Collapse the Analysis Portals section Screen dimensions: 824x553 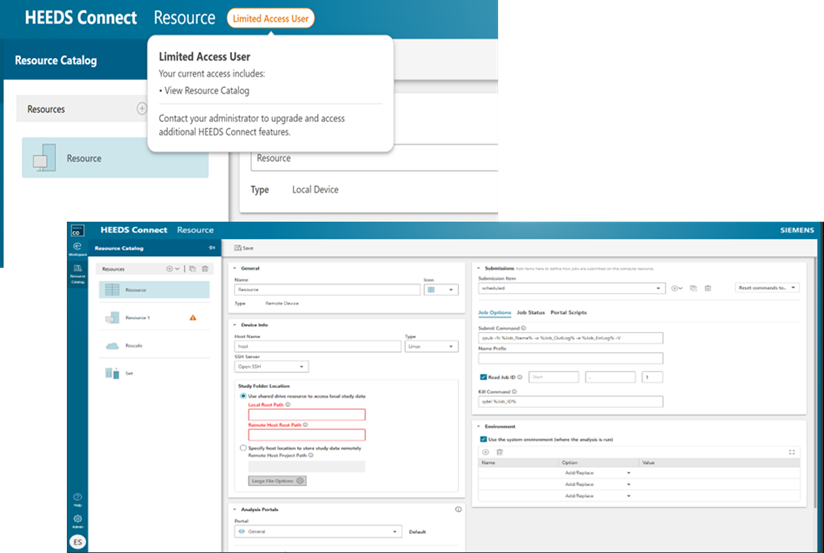point(235,509)
